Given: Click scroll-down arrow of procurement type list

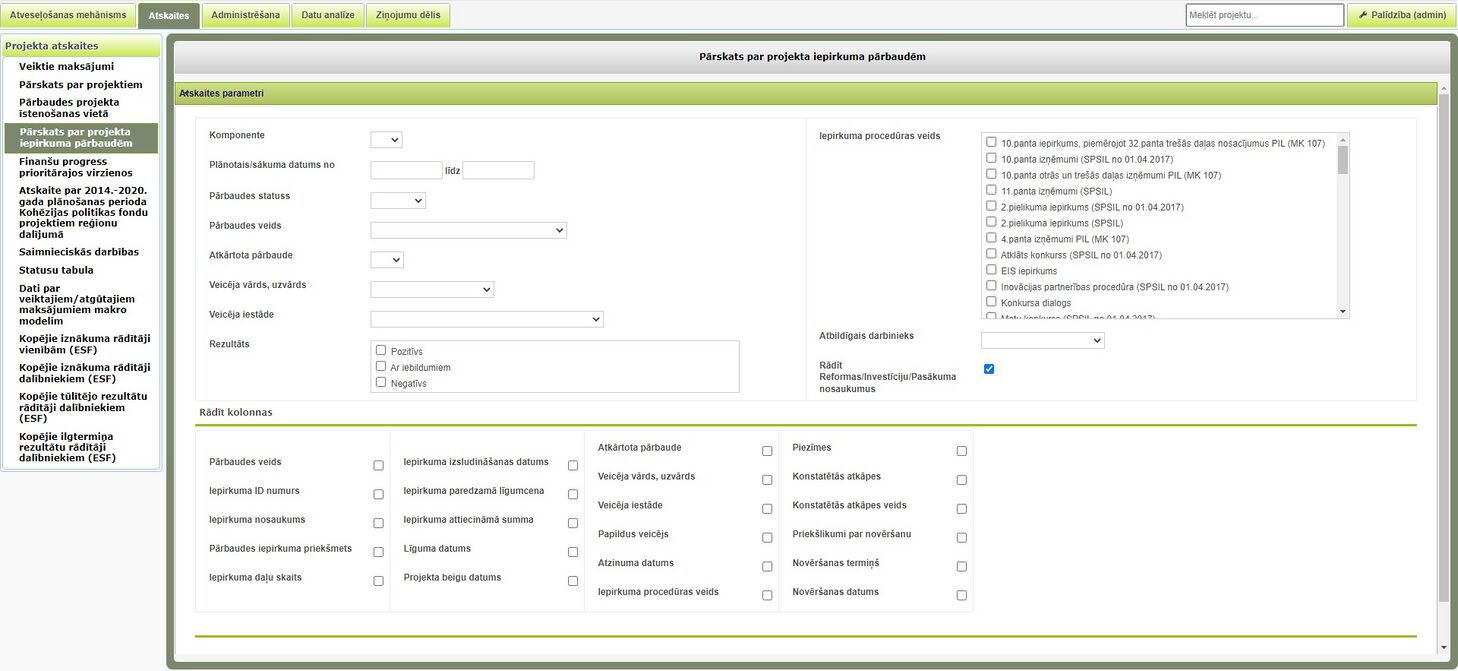Looking at the screenshot, I should [x=1343, y=312].
